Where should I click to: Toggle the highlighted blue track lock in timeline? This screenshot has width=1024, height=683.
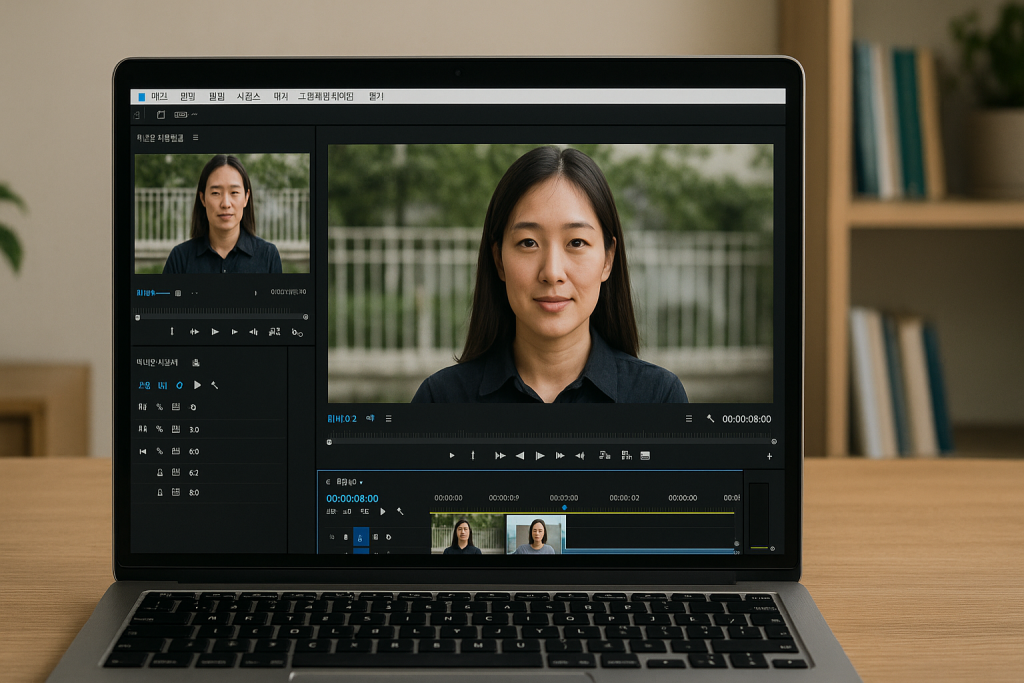click(x=361, y=538)
